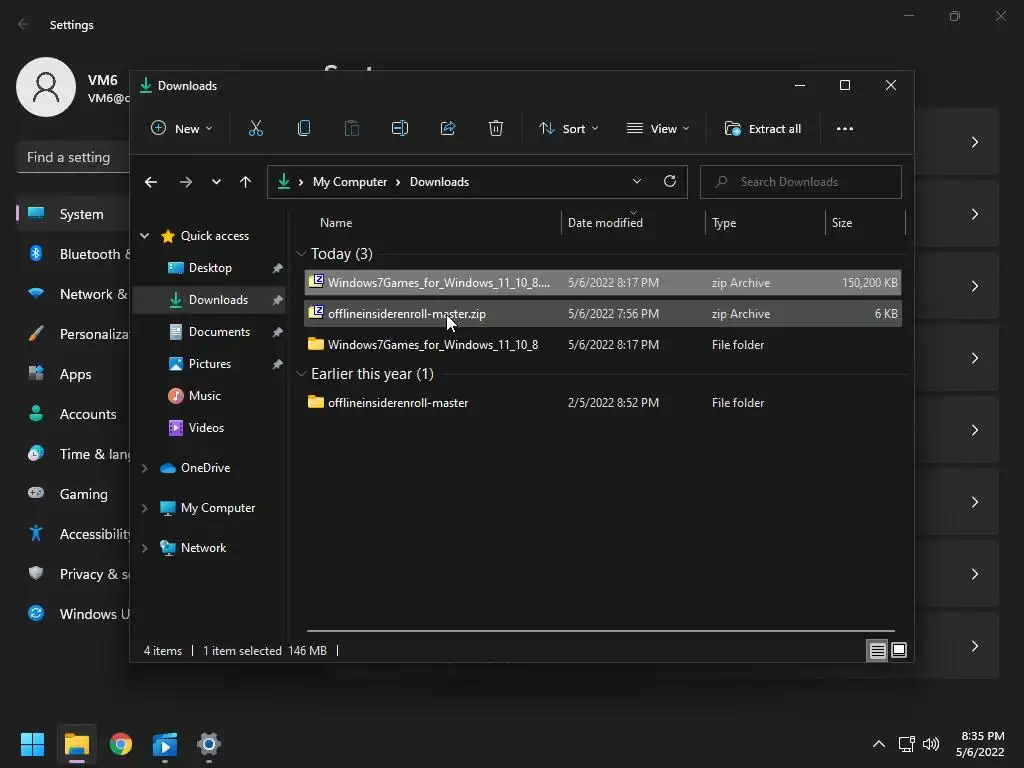
Task: Select the offlineinsiderenroll-master folder
Action: click(x=603, y=402)
